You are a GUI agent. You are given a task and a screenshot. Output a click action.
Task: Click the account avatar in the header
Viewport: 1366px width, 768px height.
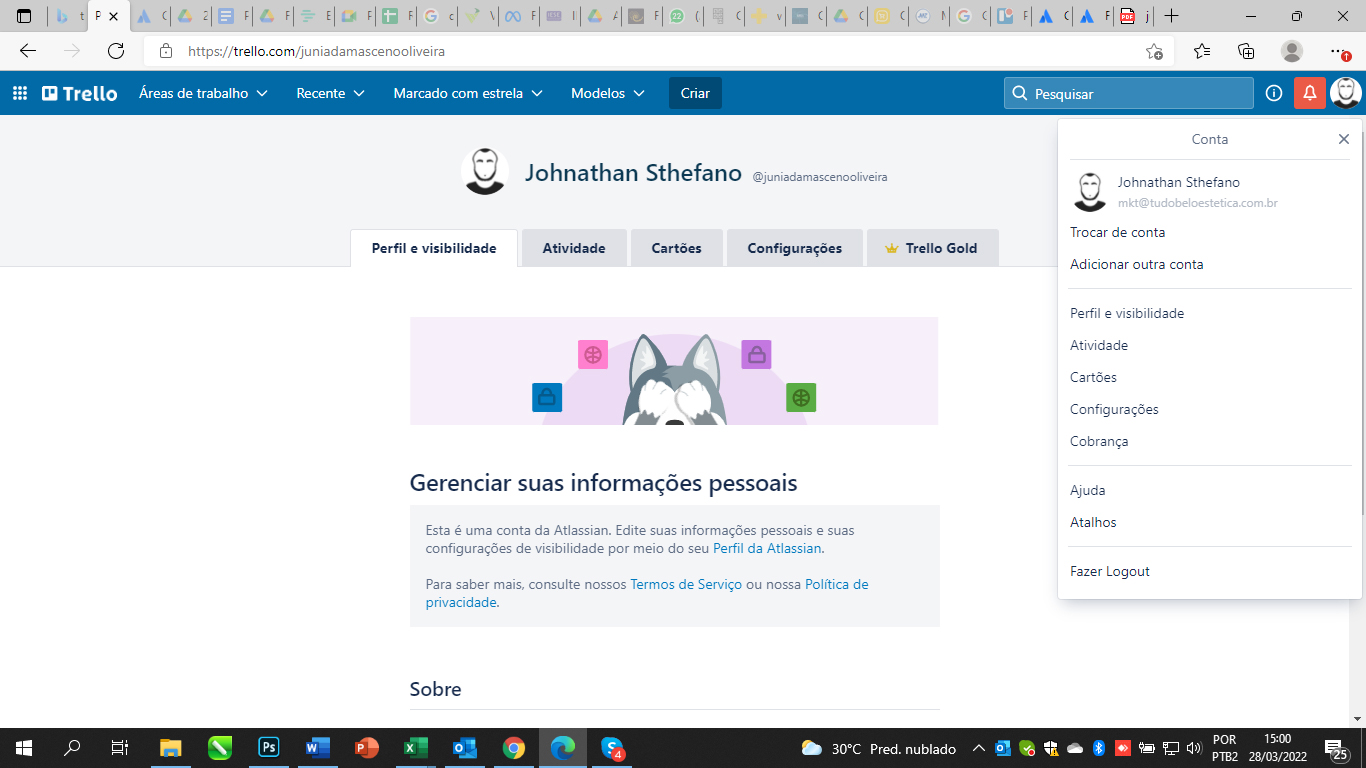click(x=1346, y=93)
